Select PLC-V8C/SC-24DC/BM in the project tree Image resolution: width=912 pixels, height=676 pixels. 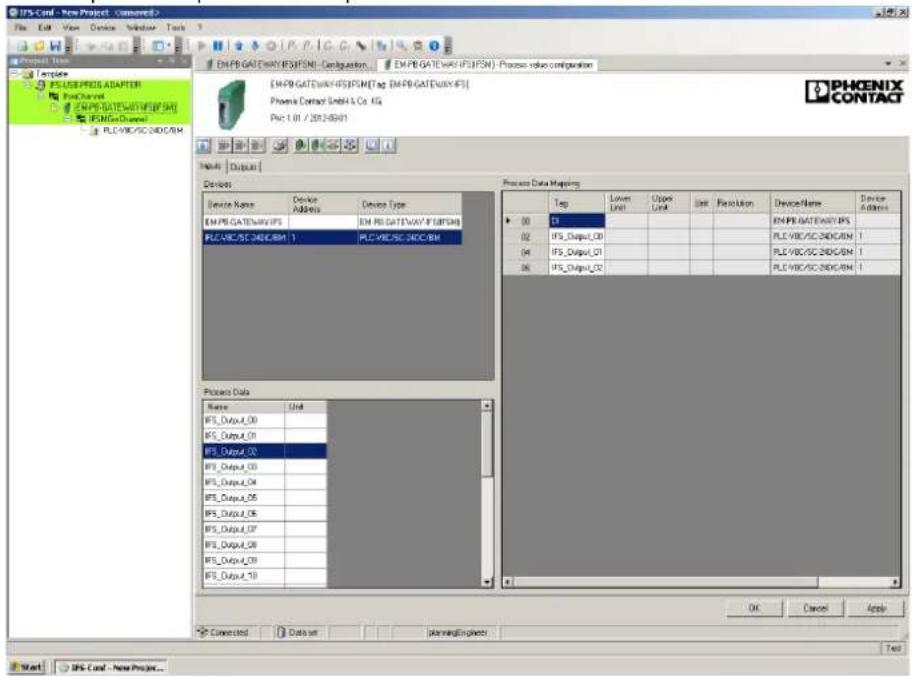tap(142, 130)
